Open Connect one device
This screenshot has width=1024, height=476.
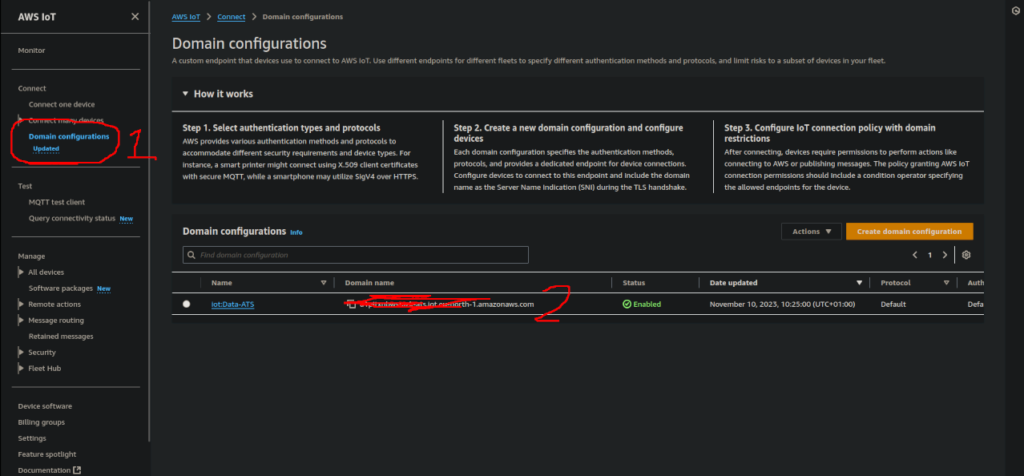click(61, 104)
